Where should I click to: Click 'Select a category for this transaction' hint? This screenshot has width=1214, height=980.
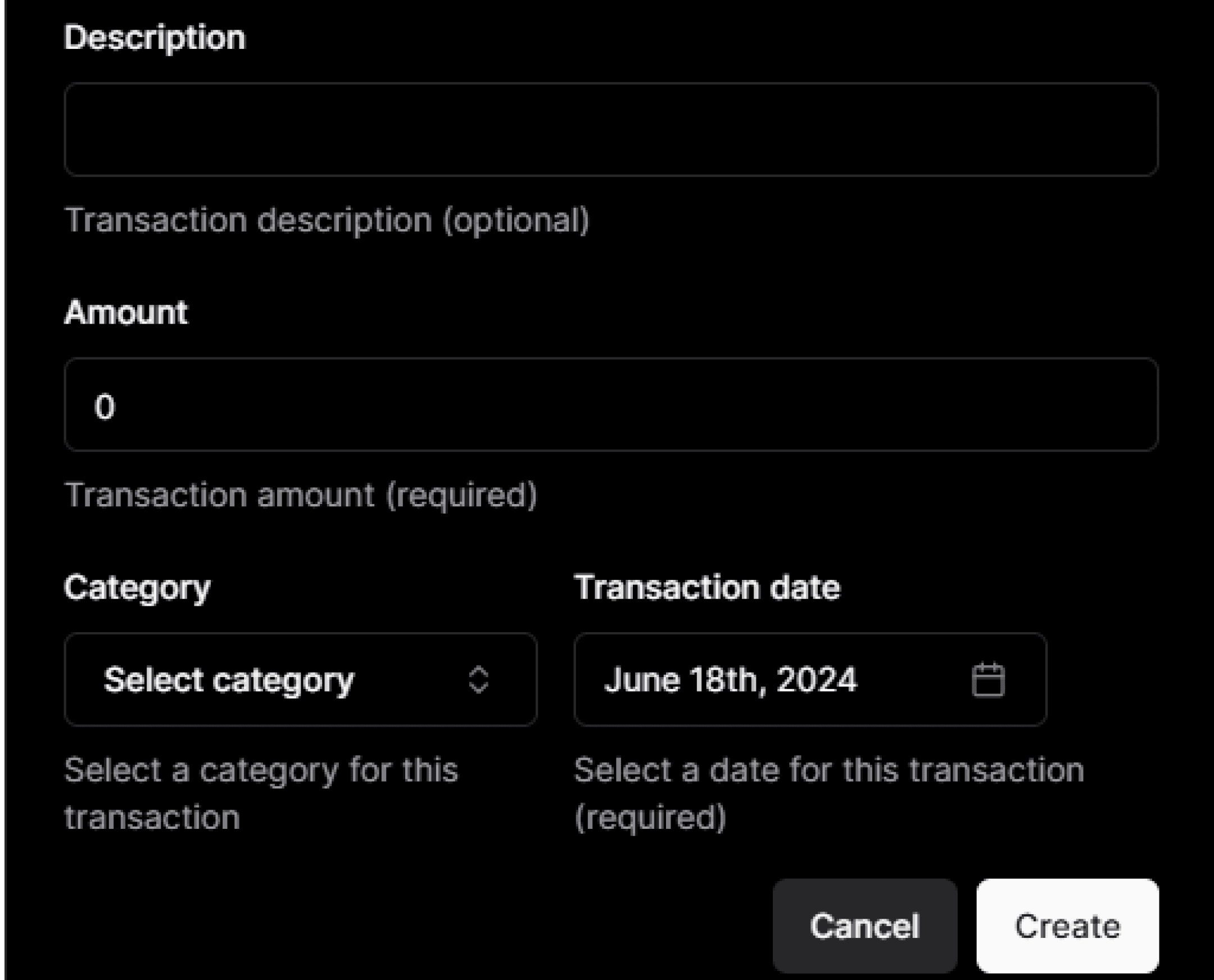coord(261,793)
